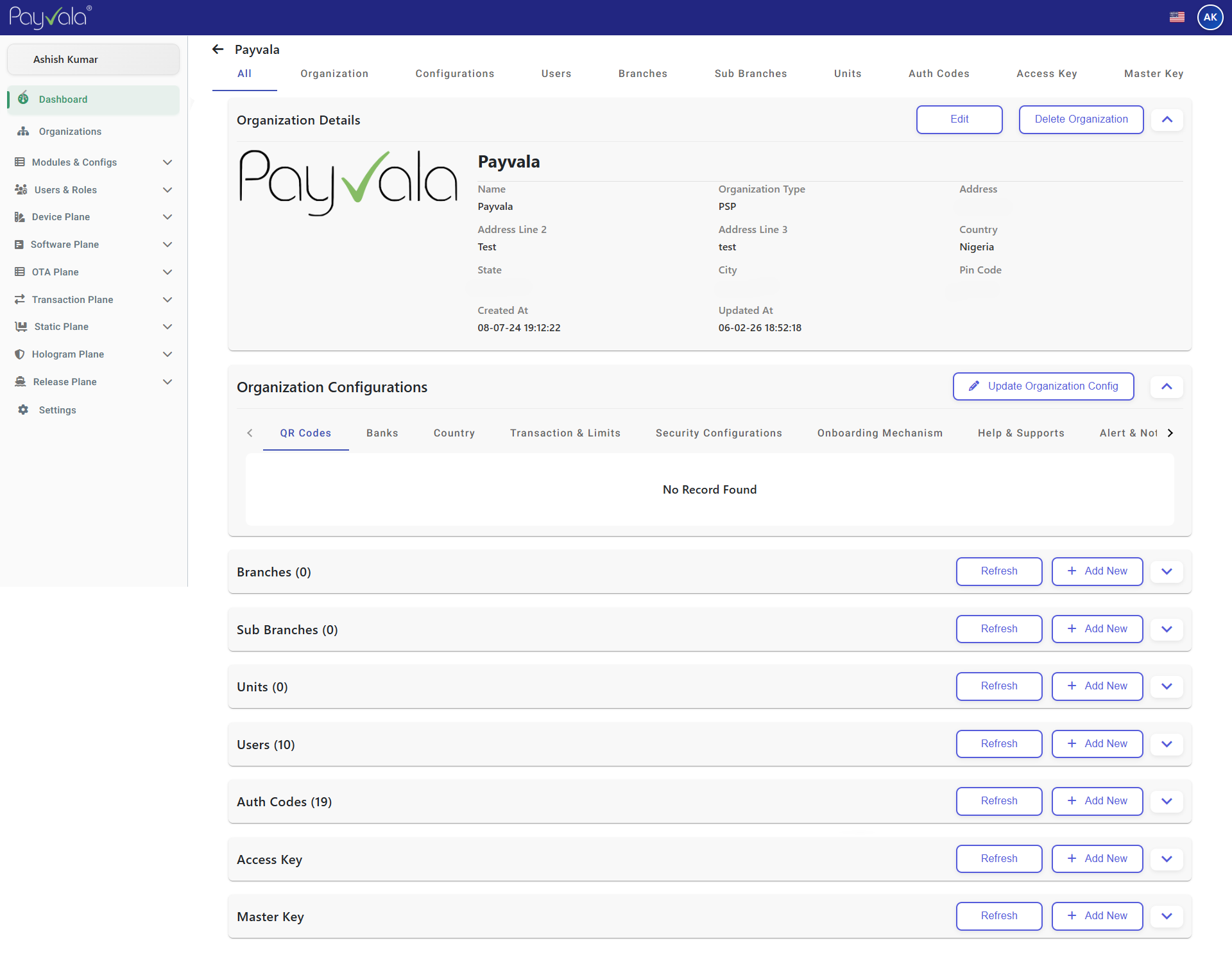1232x959 pixels.
Task: Expand the Hologram Plane menu
Action: (167, 354)
